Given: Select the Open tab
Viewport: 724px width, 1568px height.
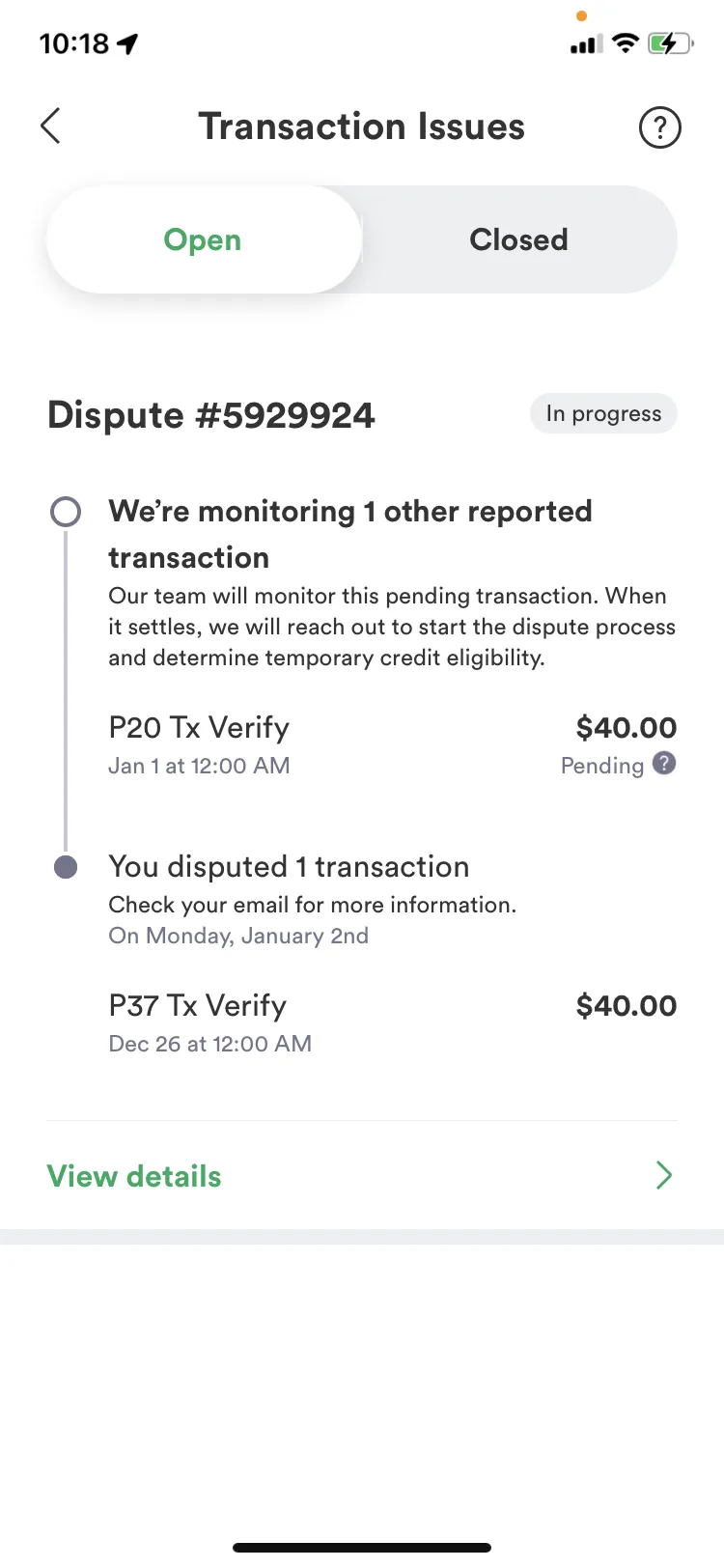Looking at the screenshot, I should click(x=203, y=239).
